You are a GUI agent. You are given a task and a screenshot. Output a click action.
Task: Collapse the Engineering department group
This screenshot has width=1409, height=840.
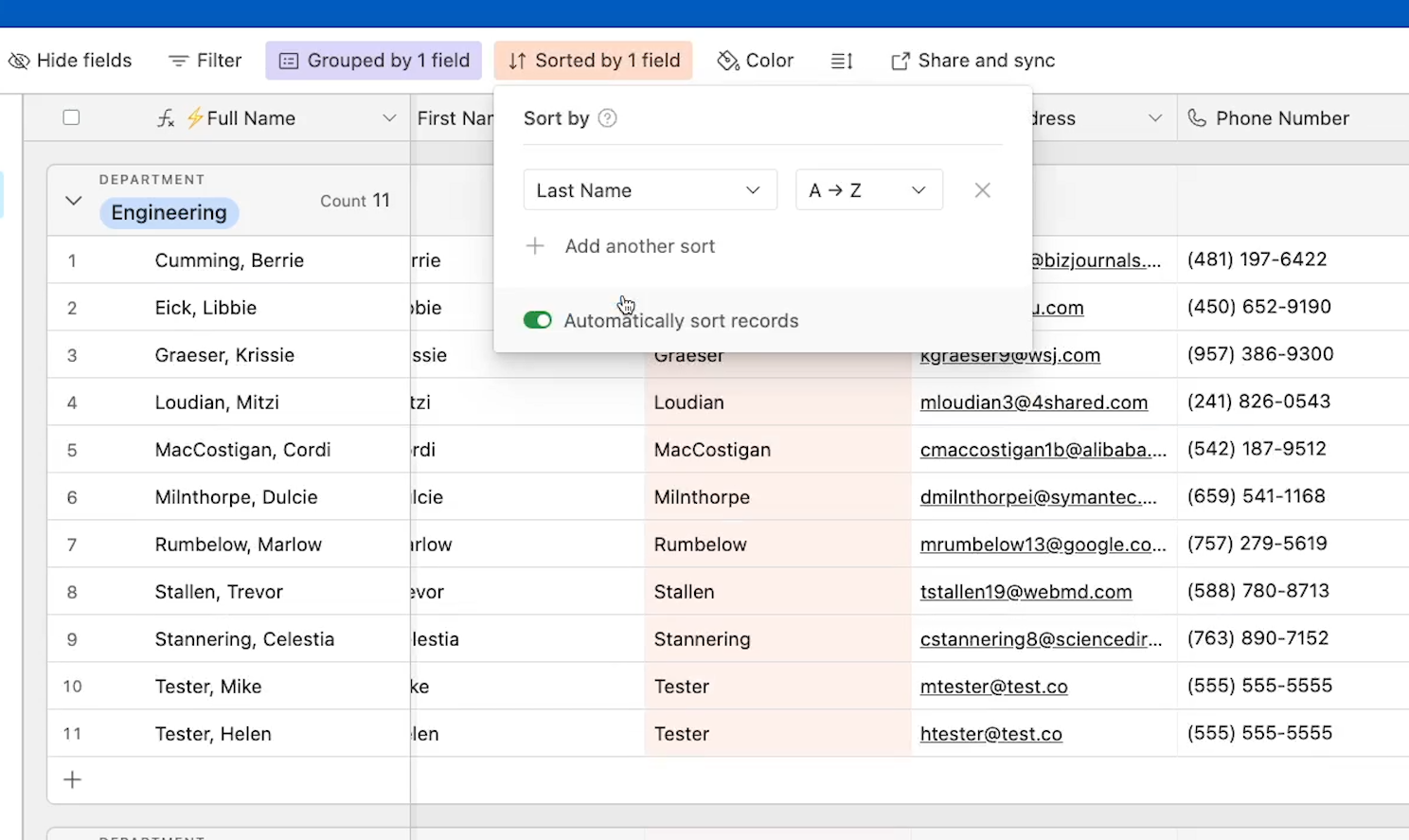[x=73, y=201]
